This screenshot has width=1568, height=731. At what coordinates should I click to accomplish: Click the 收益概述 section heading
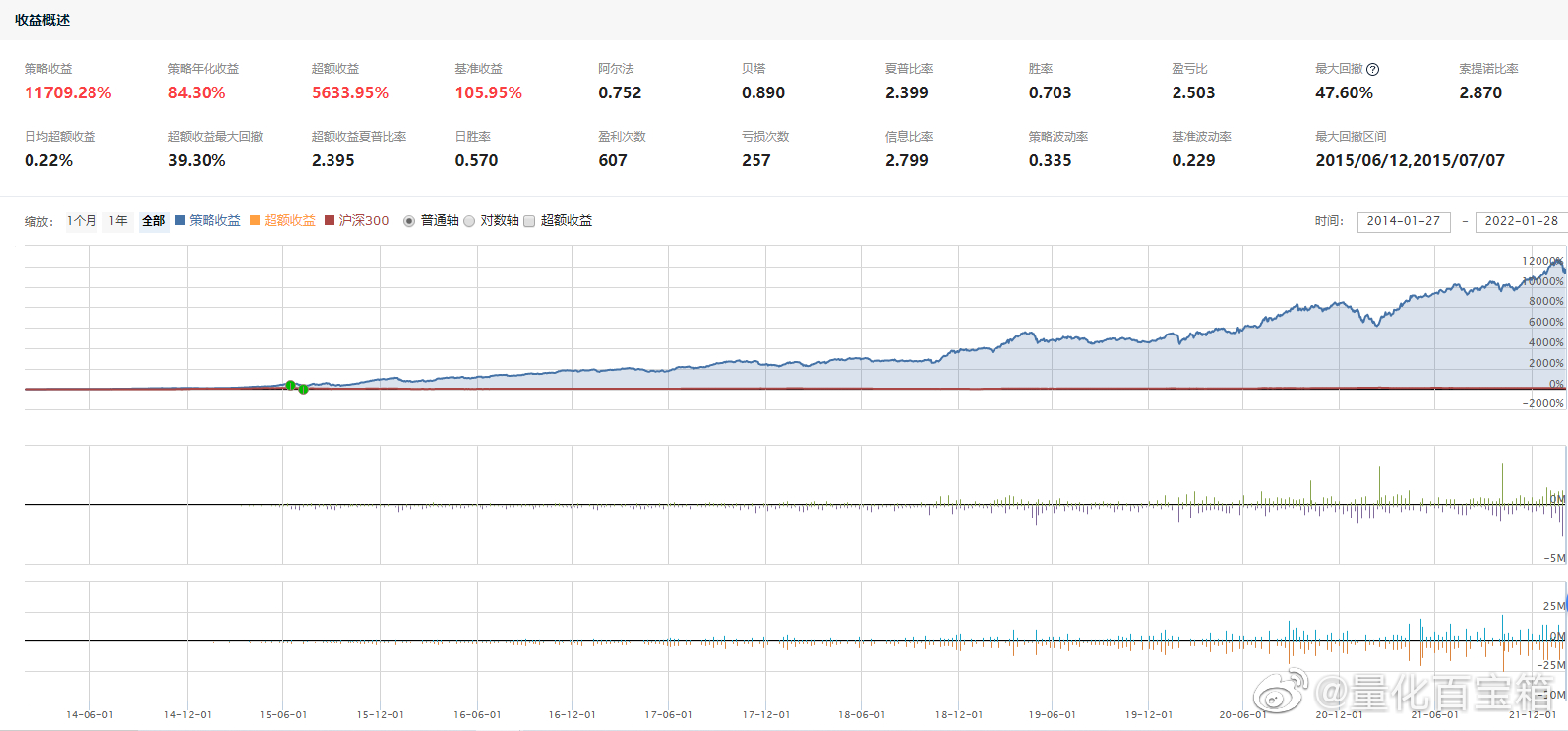tap(42, 20)
